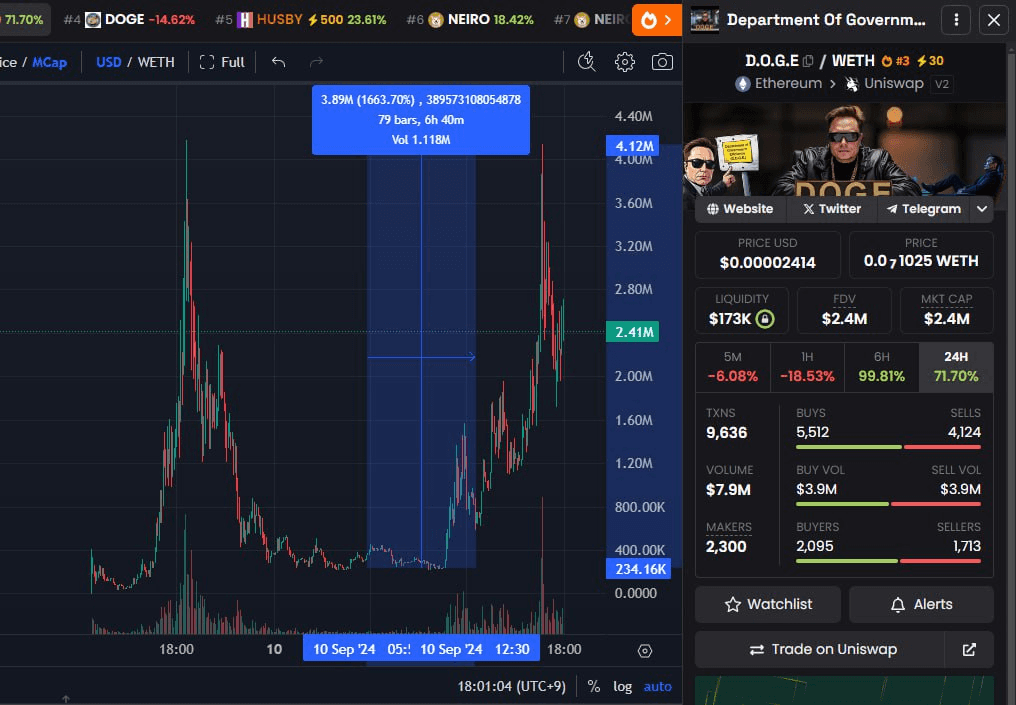Click the V2 version badge

942,84
